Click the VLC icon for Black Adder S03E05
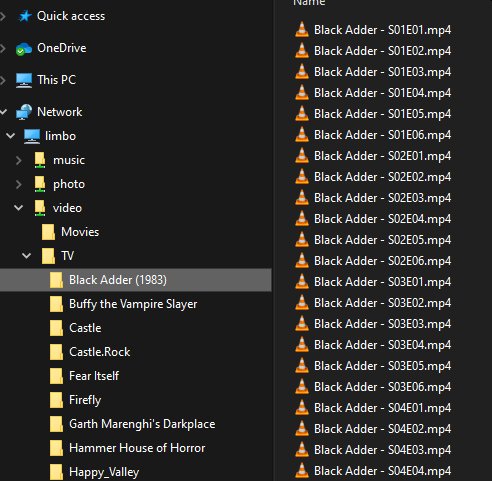The image size is (492, 481). (302, 365)
